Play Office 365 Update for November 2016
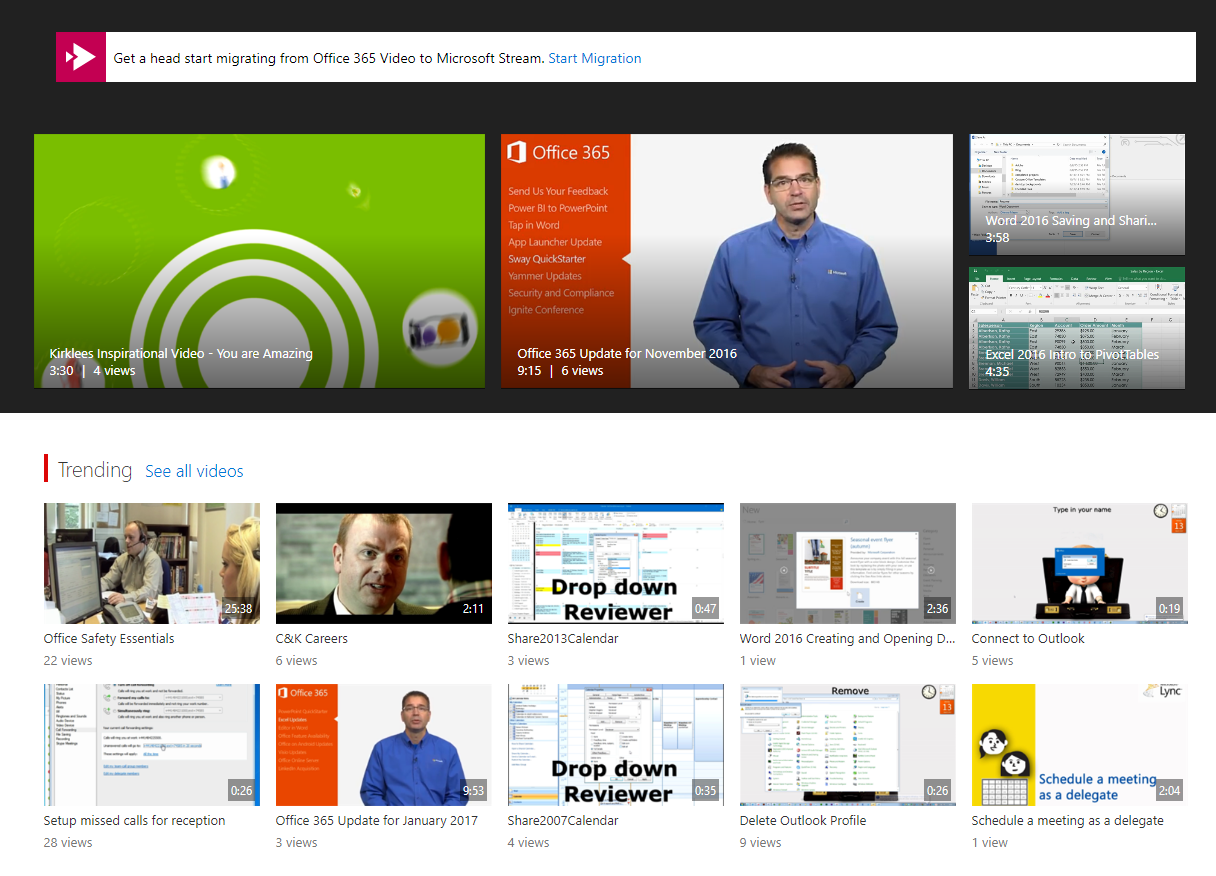Screen dimensions: 1216x876 727,261
